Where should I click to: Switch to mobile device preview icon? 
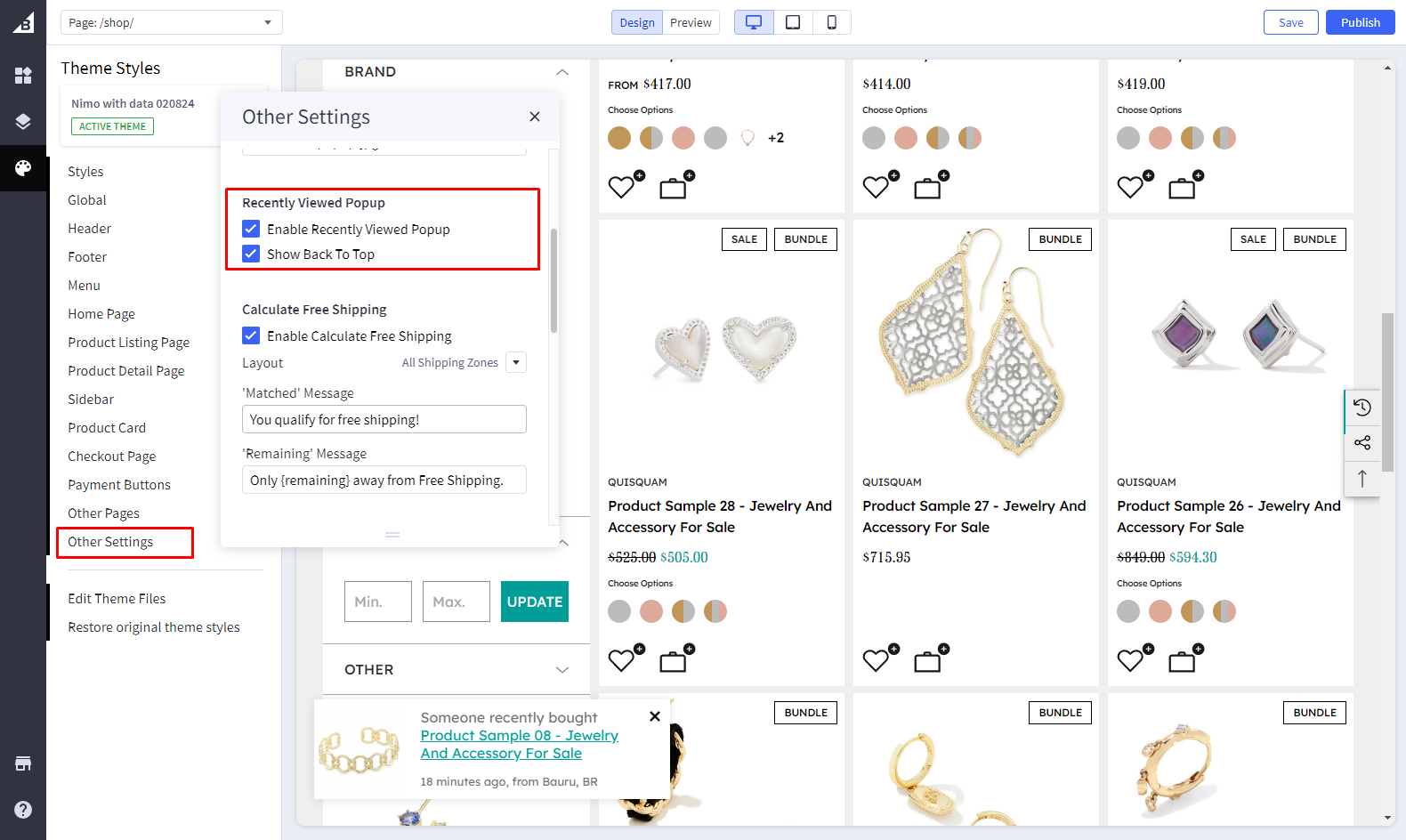click(x=831, y=22)
